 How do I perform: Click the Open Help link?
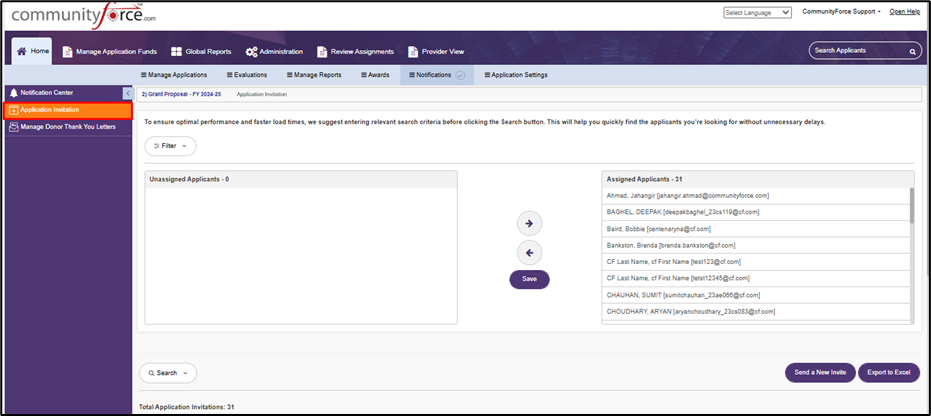coord(905,12)
